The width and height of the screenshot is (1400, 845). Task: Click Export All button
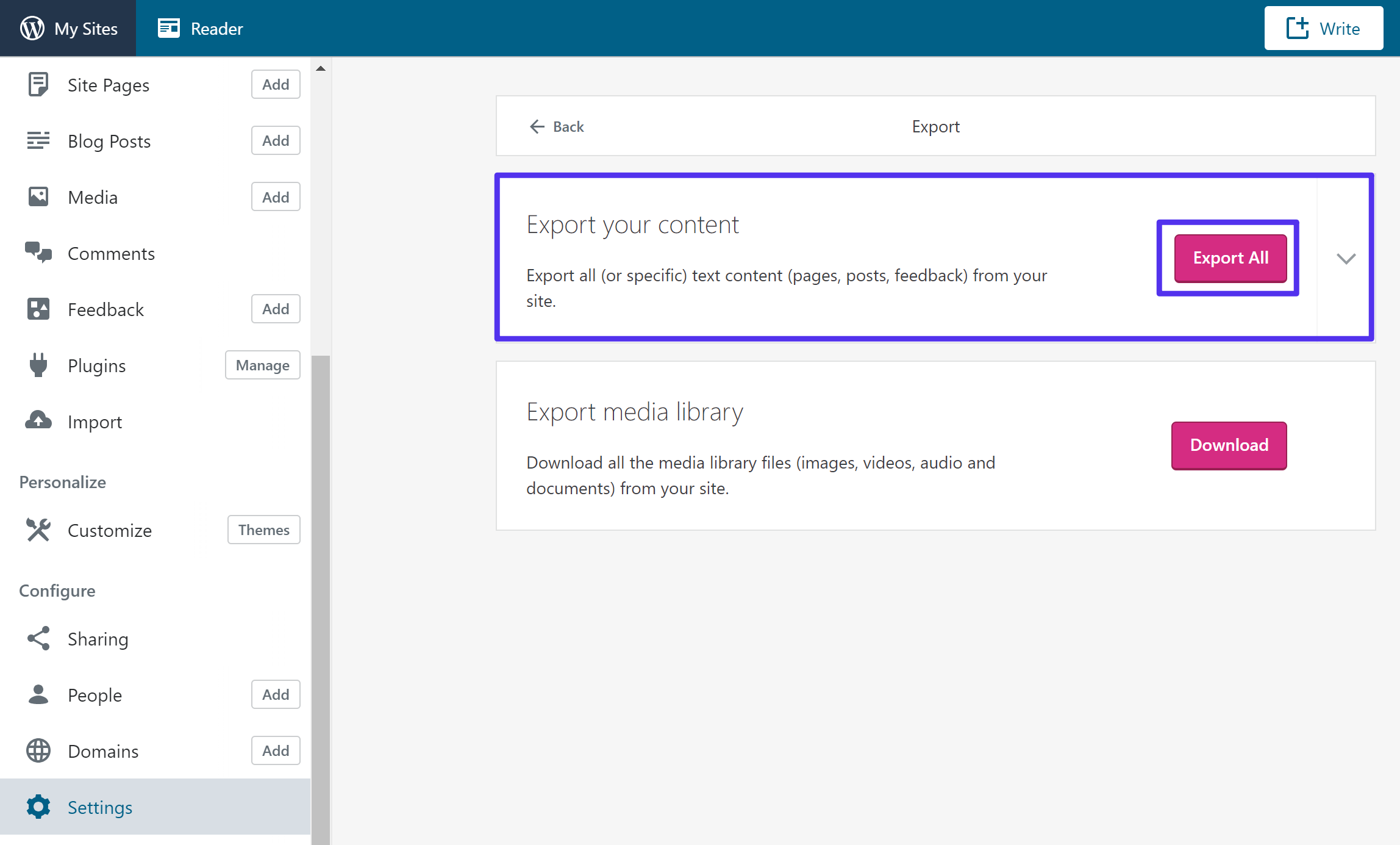(1228, 258)
